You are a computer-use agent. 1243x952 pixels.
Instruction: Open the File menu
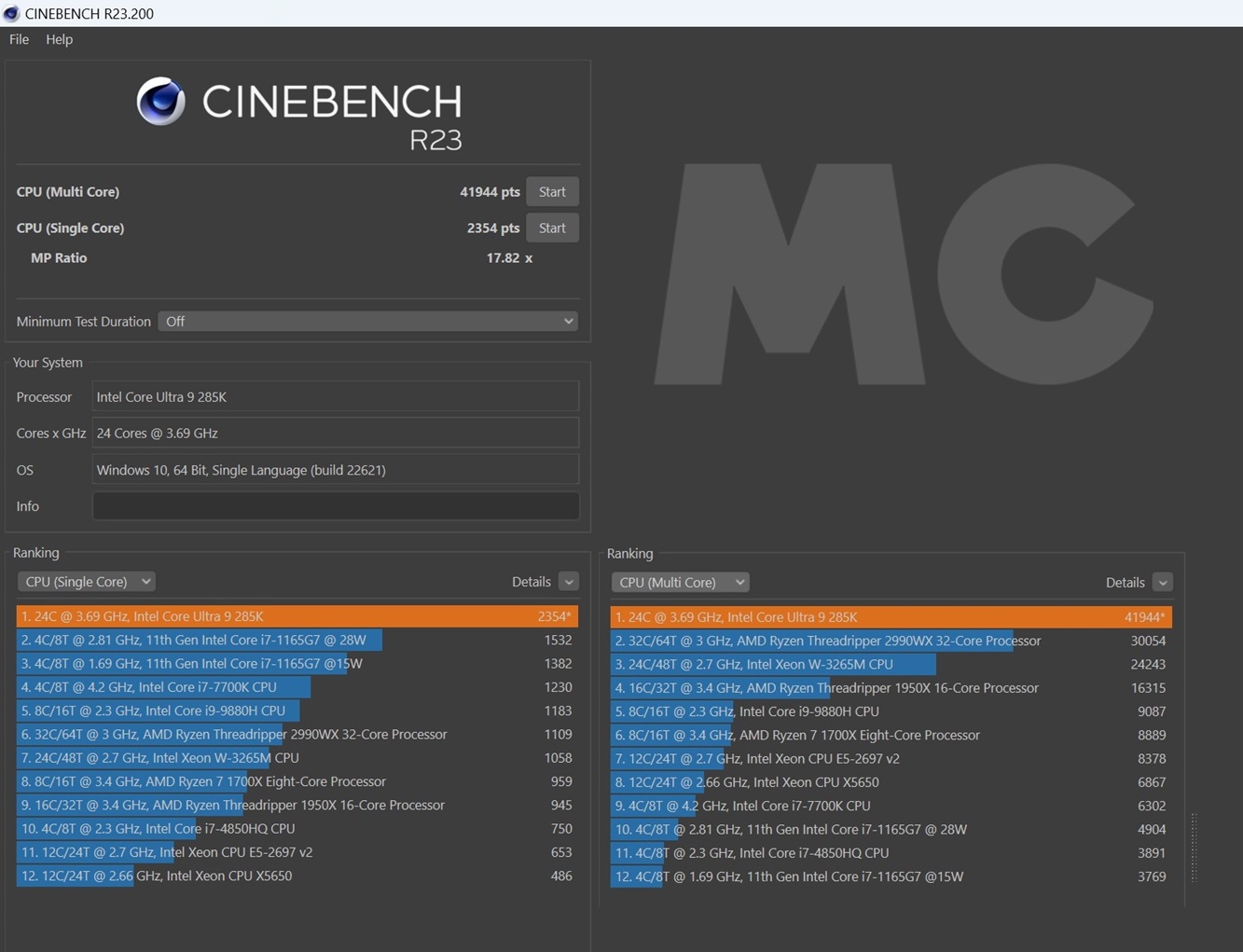19,39
